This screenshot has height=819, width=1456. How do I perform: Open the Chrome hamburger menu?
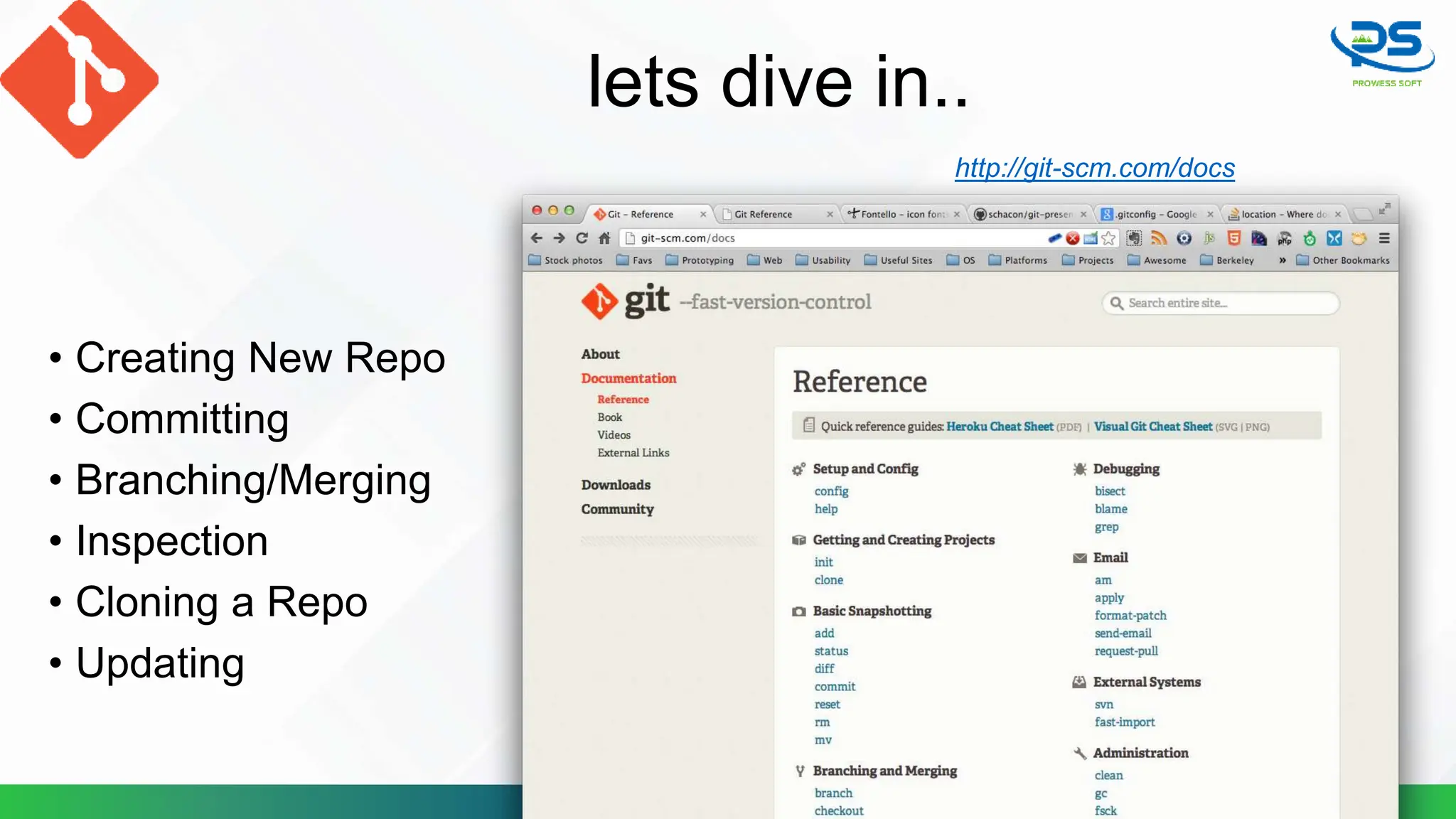[1384, 238]
